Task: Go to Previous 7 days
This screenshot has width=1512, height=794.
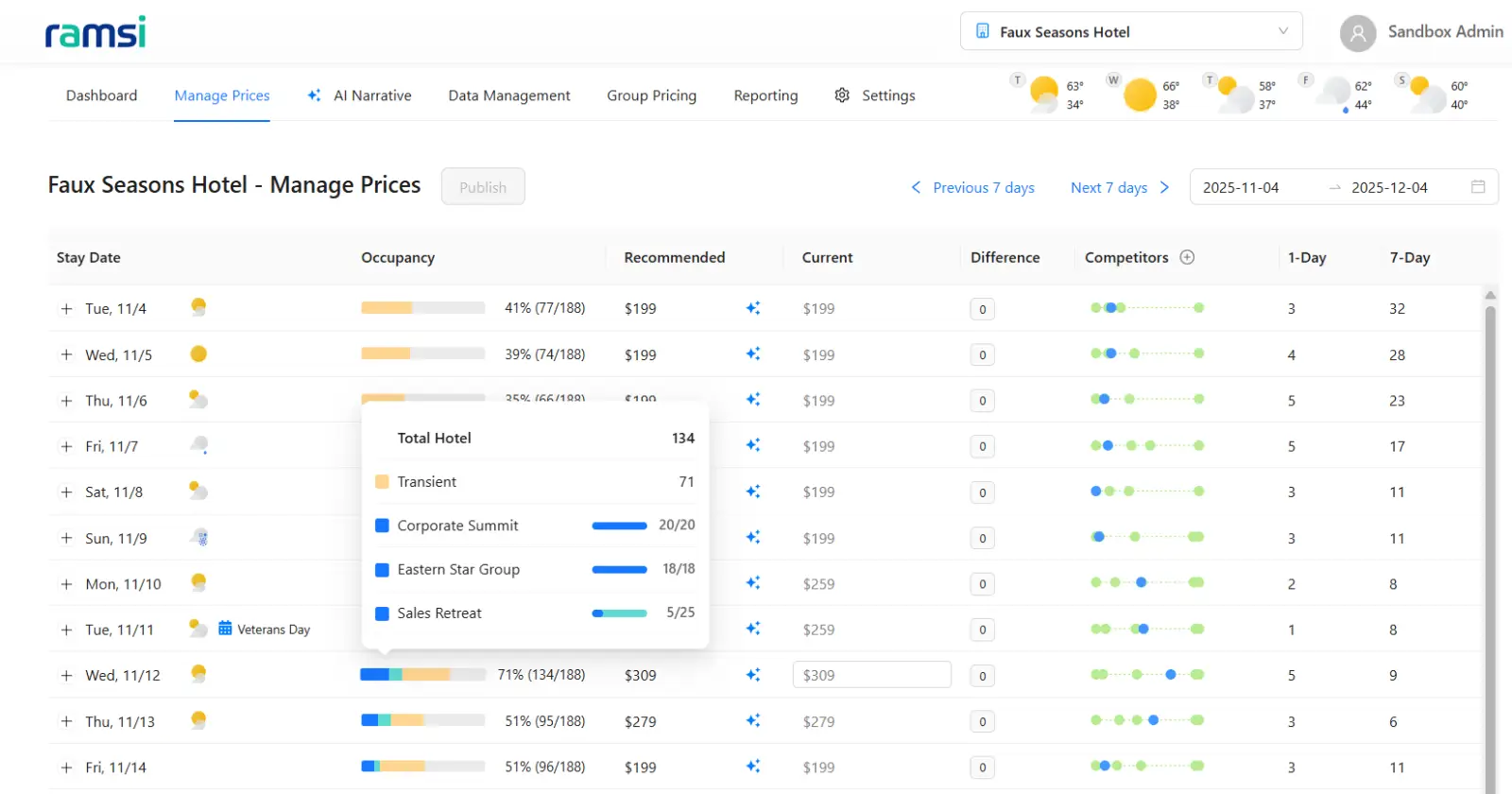Action: 972,187
